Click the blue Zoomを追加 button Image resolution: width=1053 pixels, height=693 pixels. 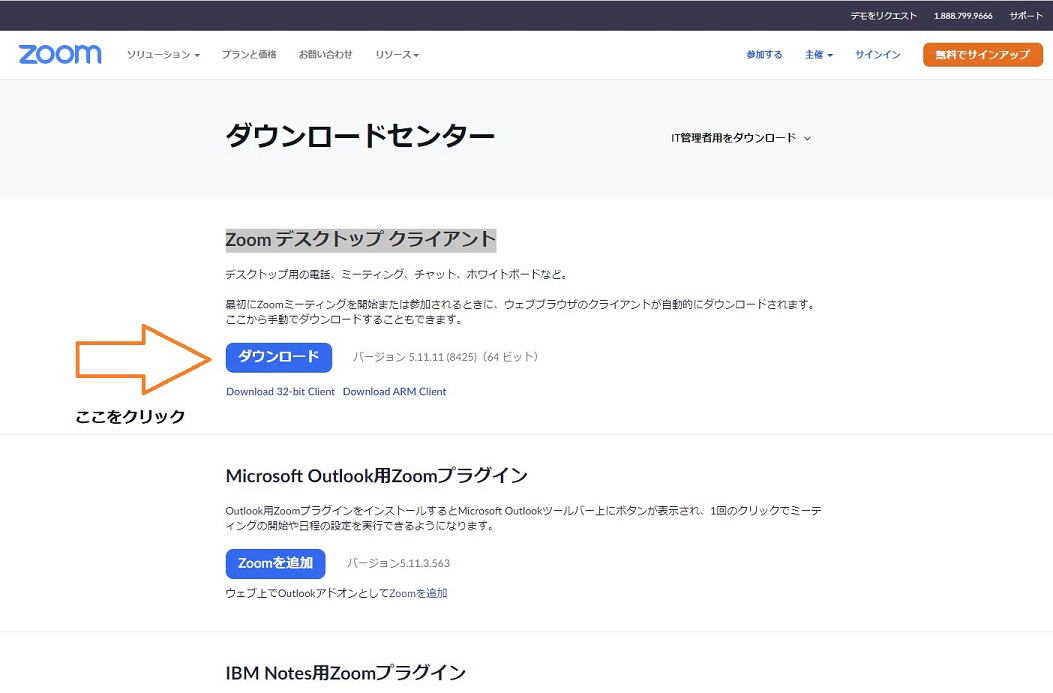tap(275, 563)
